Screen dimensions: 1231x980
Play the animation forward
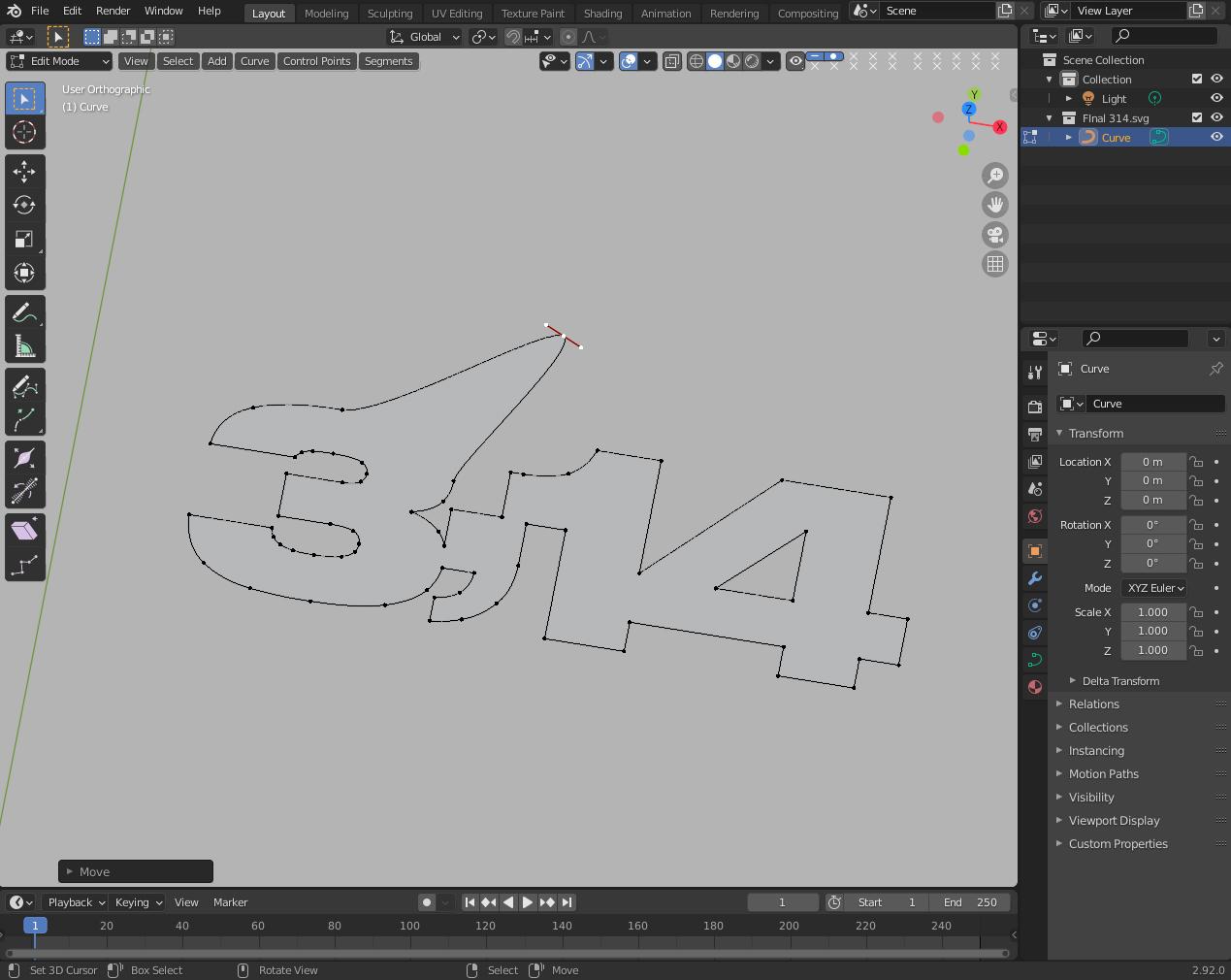528,902
